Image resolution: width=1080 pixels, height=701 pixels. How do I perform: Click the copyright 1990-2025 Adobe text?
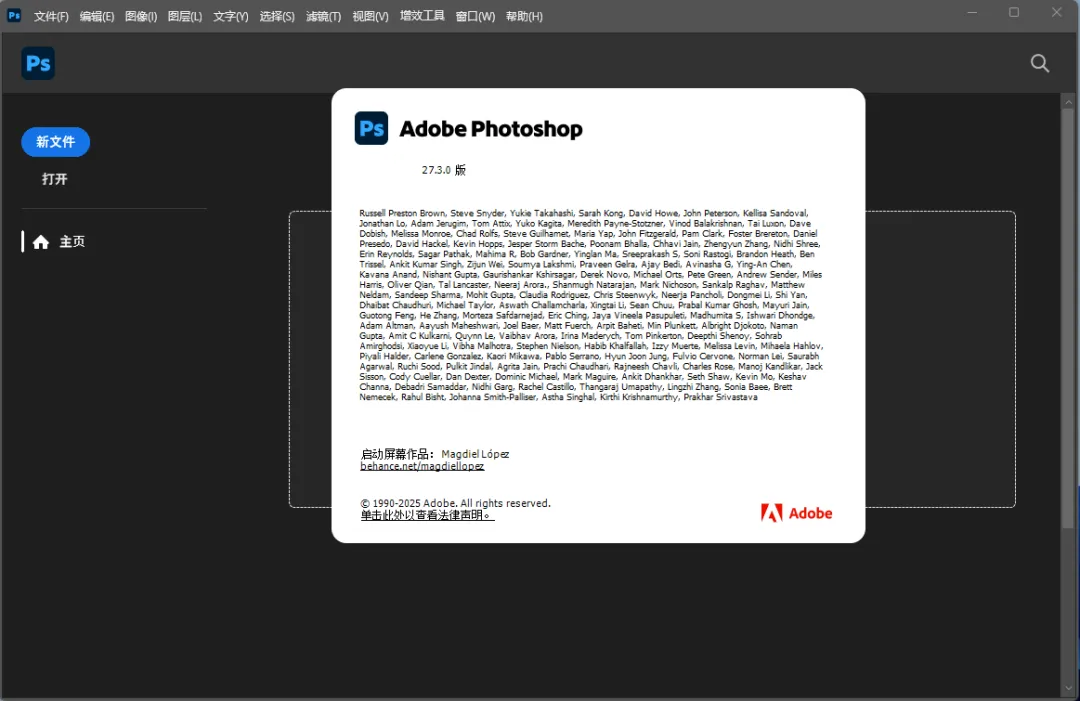(x=455, y=503)
